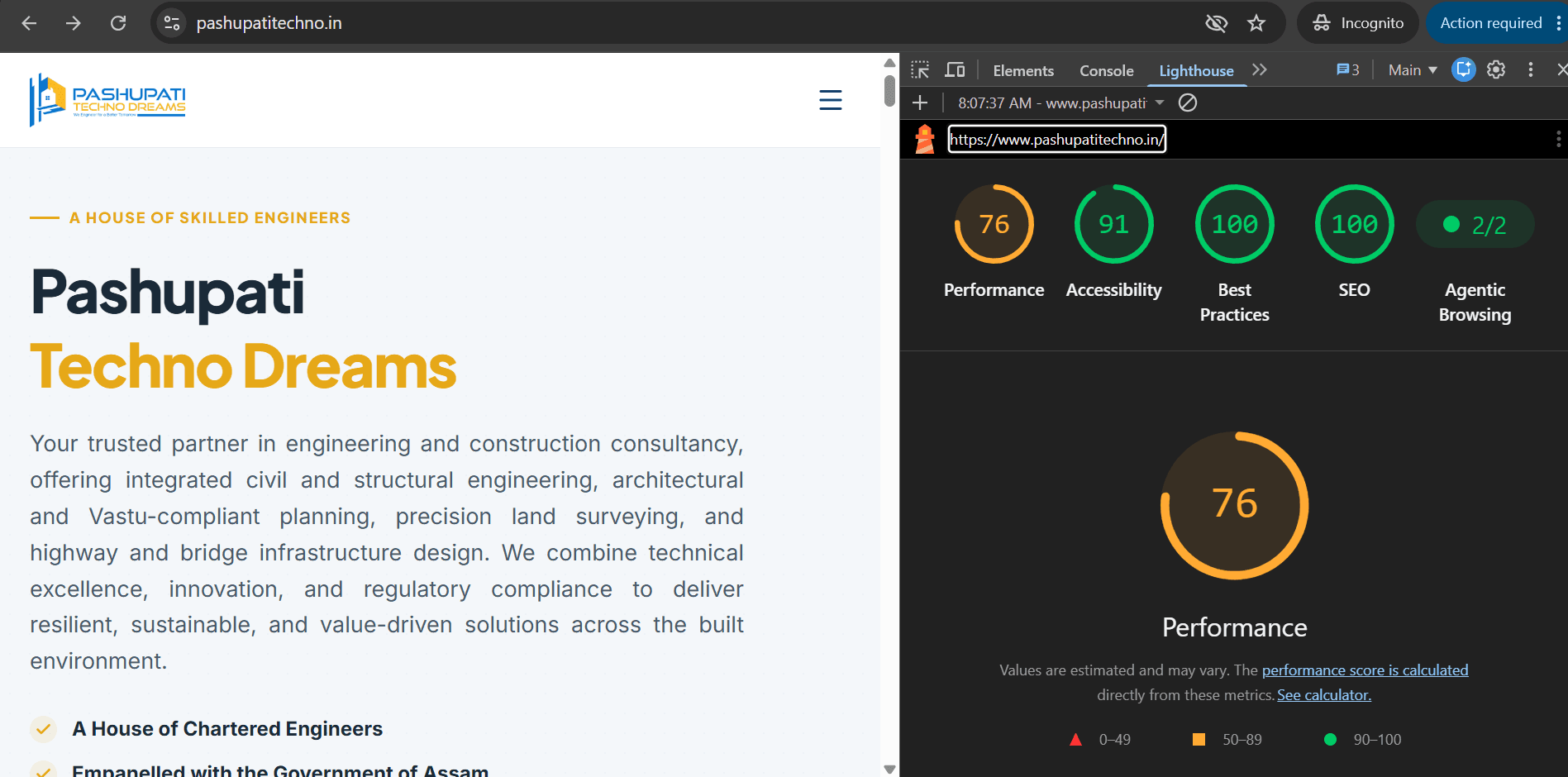This screenshot has width=1568, height=777.
Task: Click the 'Pashupati' hero heading
Action: [168, 293]
